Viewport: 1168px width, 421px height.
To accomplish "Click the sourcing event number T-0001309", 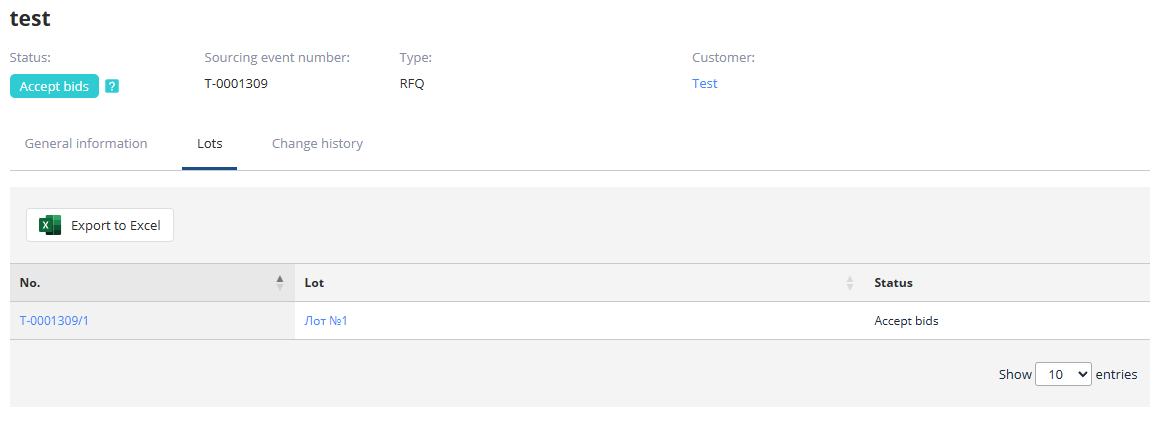I will [x=236, y=84].
